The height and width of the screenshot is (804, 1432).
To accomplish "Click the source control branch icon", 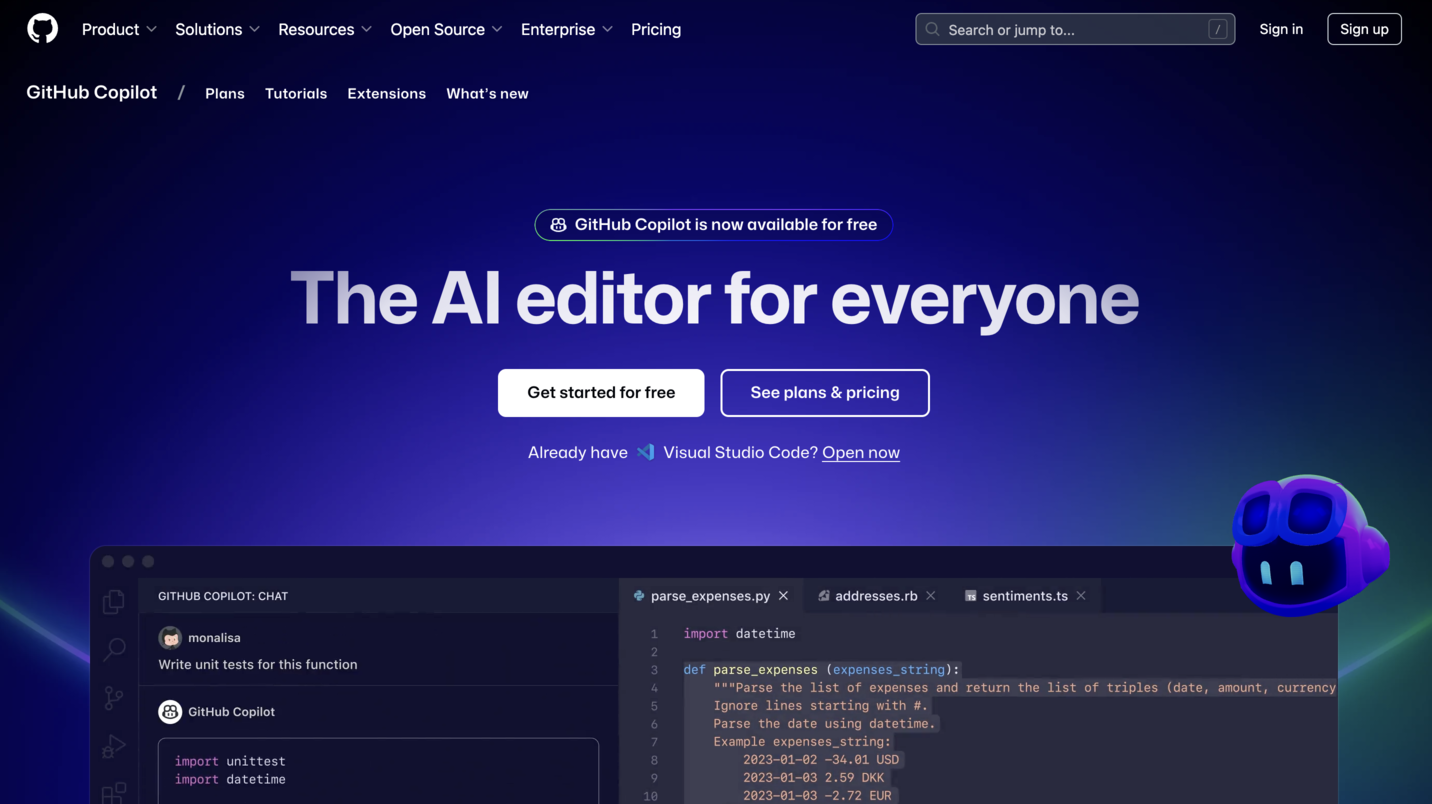I will (x=114, y=698).
